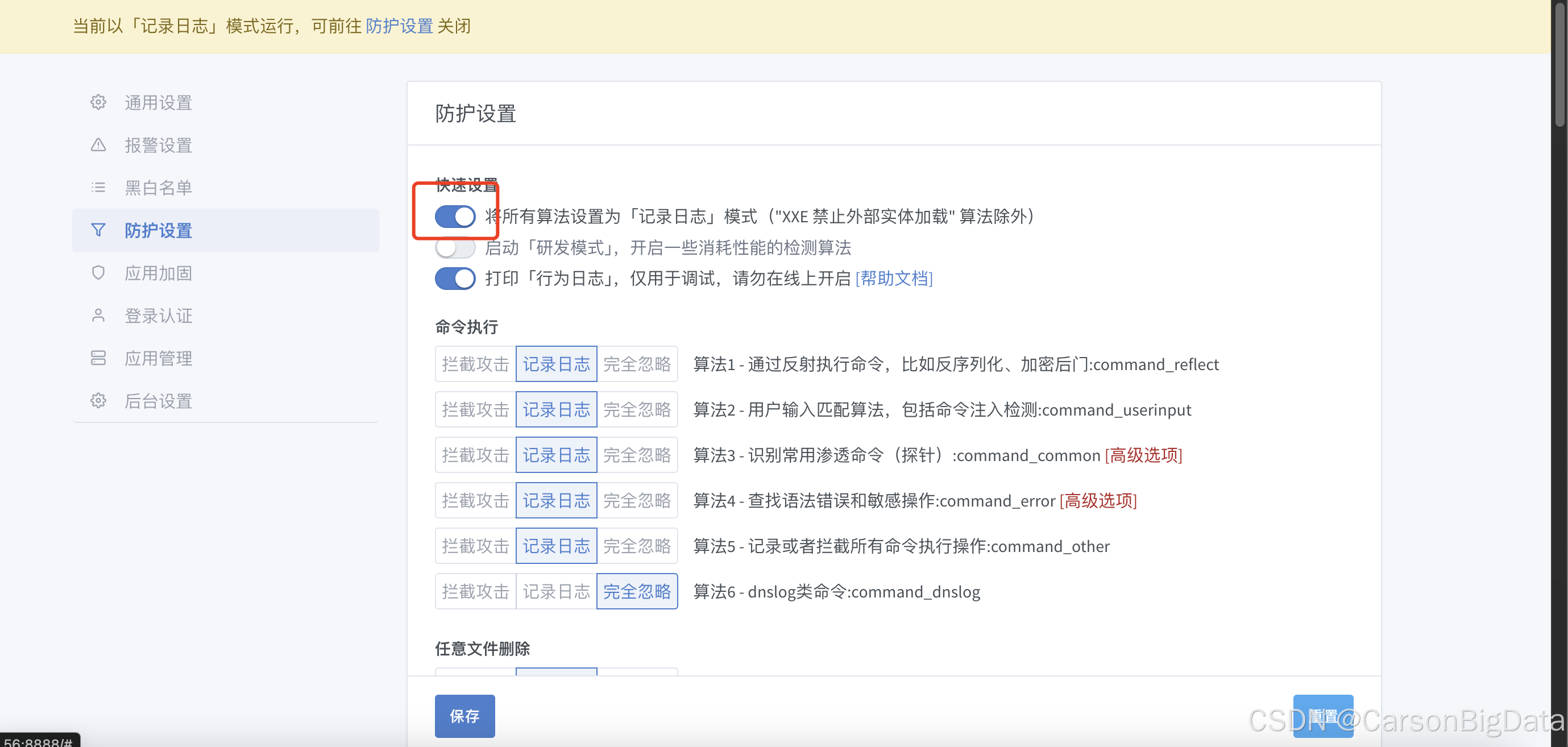This screenshot has height=747, width=1568.
Task: Click the list icon beside 黑白名单
Action: tap(98, 188)
